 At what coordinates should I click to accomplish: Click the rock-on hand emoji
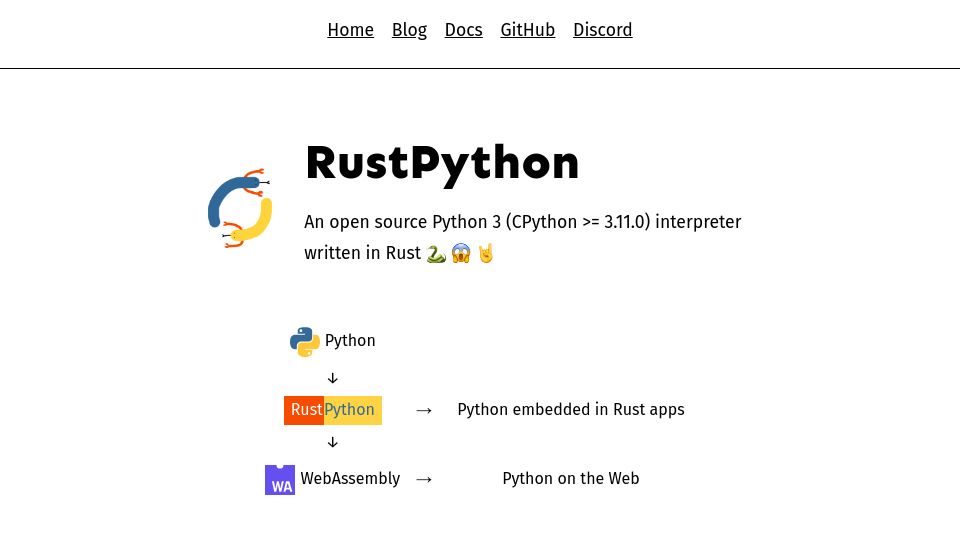[486, 253]
